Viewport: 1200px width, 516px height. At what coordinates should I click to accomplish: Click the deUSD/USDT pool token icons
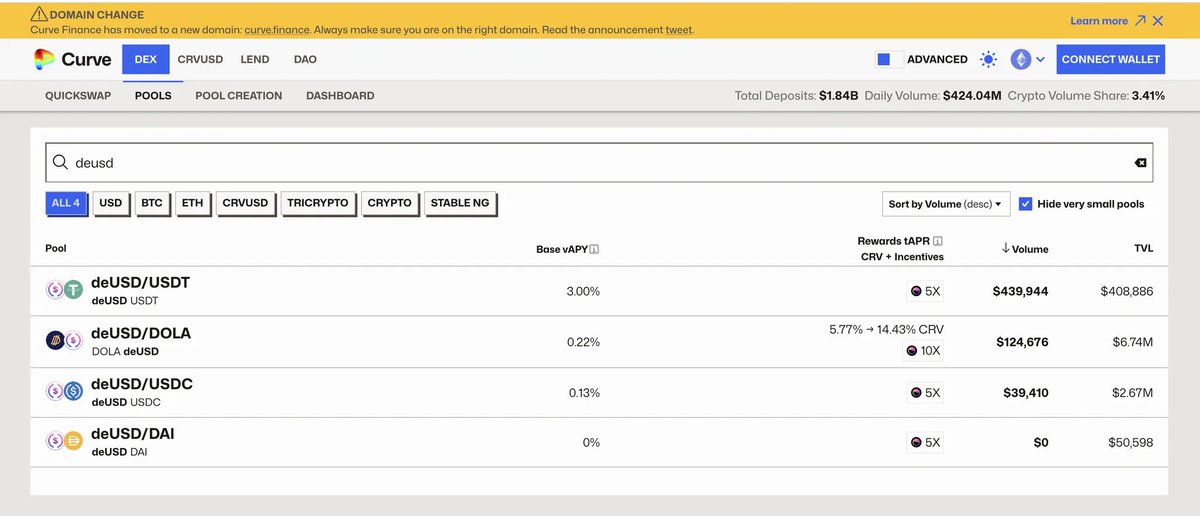pos(64,290)
